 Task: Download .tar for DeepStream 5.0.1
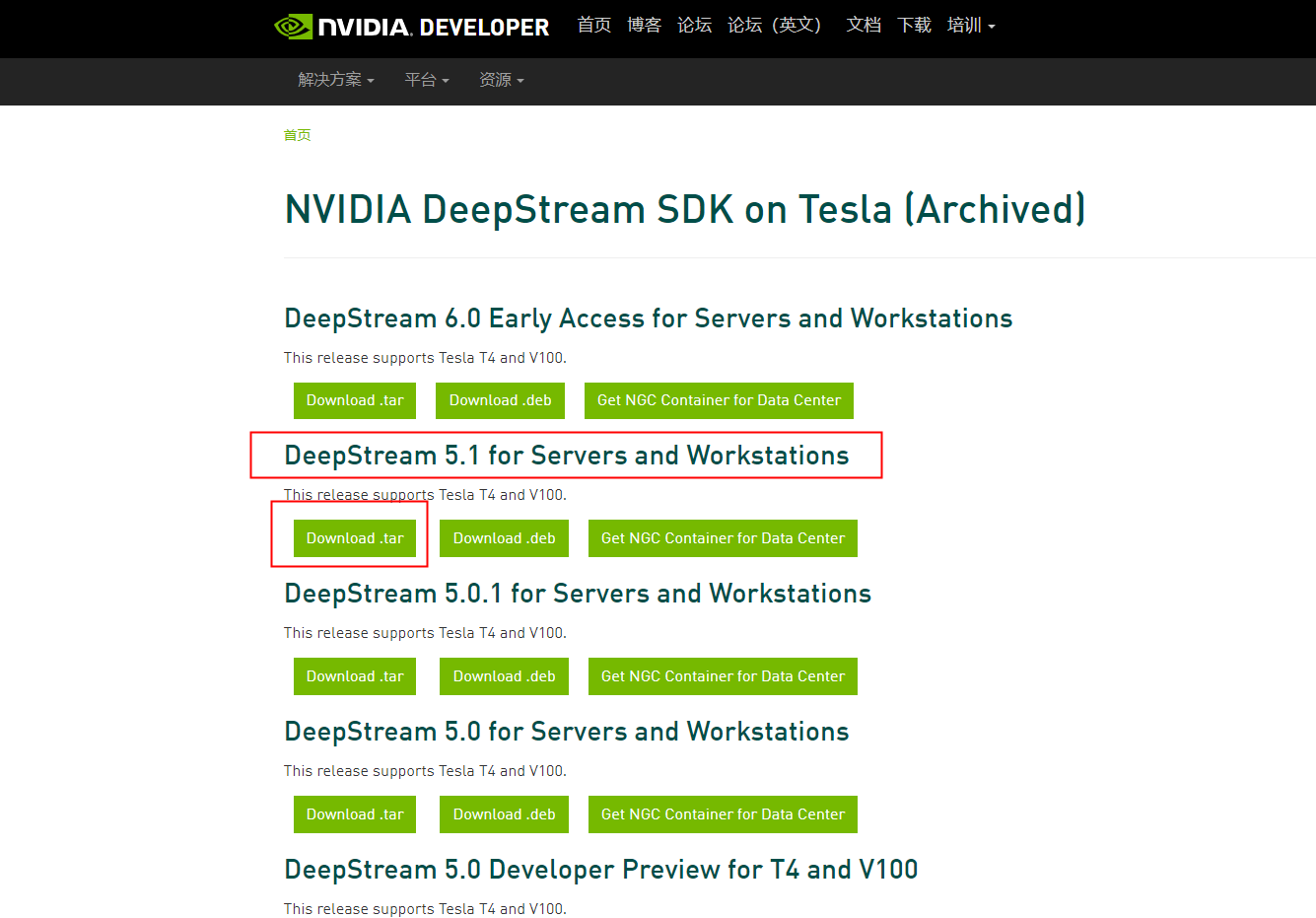coord(354,676)
